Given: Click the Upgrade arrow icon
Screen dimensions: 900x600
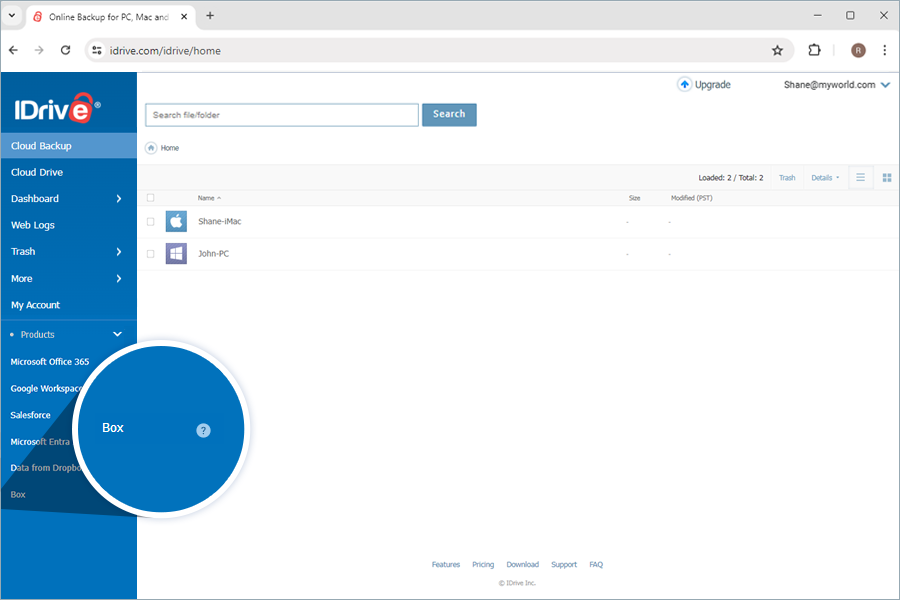Looking at the screenshot, I should pos(684,84).
